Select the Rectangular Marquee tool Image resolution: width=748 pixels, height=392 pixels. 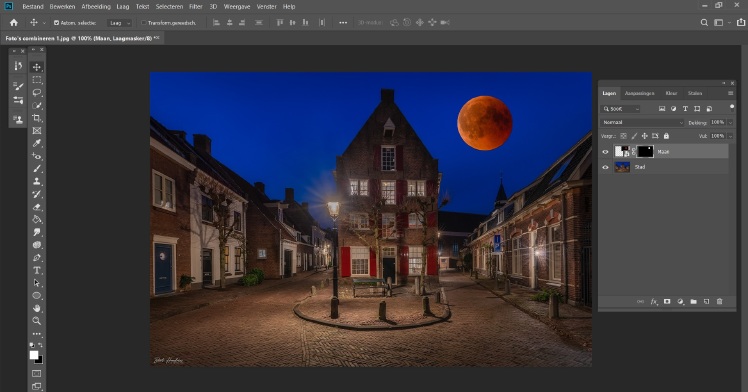coord(37,80)
